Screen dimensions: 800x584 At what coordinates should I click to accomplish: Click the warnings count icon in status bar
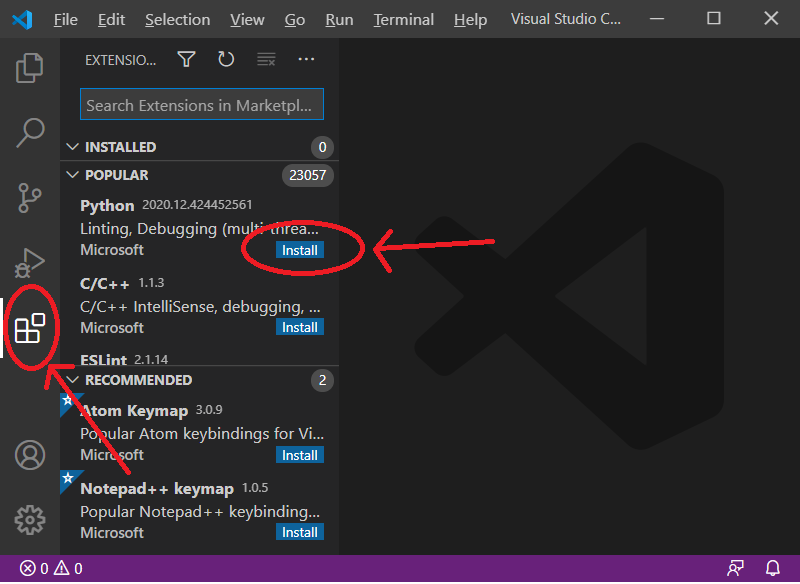[x=62, y=568]
